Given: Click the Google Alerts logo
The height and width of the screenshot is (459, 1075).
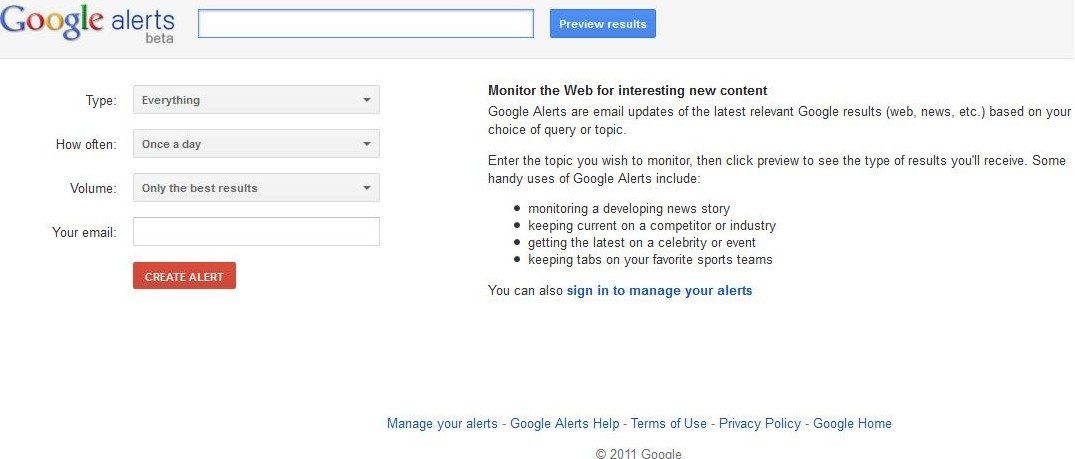Looking at the screenshot, I should (x=88, y=21).
